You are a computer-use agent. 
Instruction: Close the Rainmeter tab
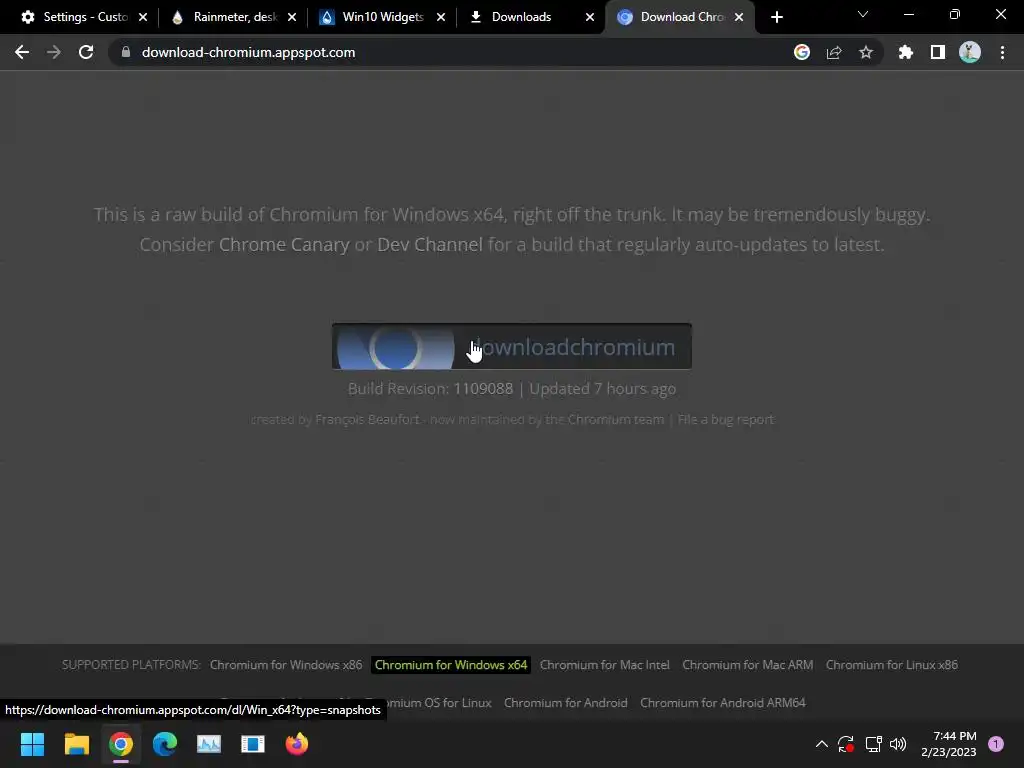click(292, 17)
